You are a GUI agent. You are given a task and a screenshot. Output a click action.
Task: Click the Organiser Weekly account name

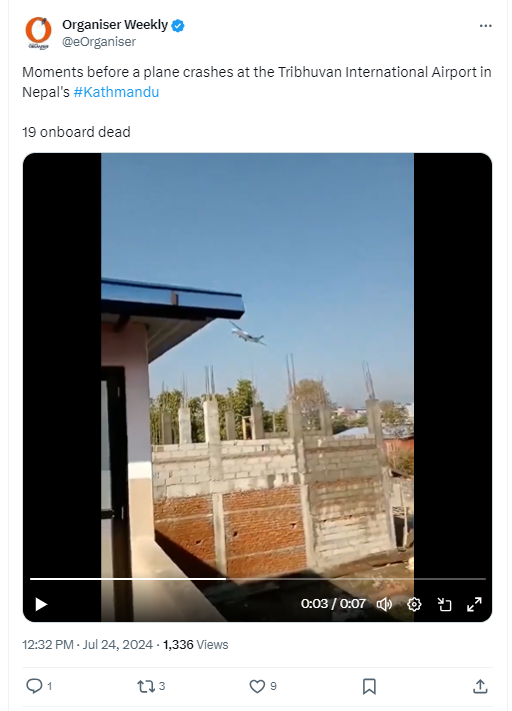[x=115, y=24]
